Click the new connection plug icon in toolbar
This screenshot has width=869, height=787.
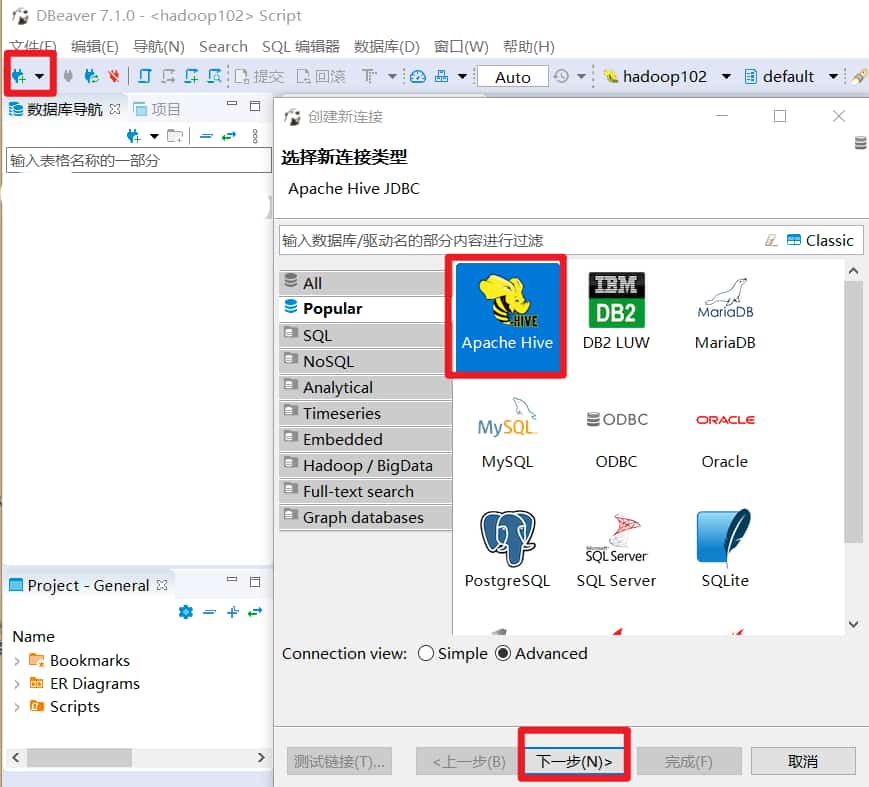(x=19, y=76)
